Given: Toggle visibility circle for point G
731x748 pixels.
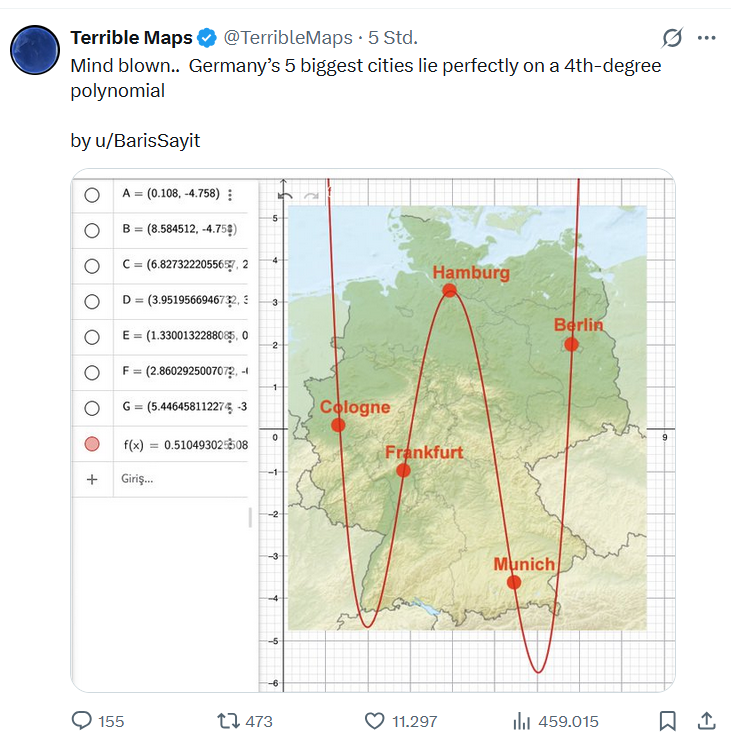Looking at the screenshot, I should tap(92, 408).
